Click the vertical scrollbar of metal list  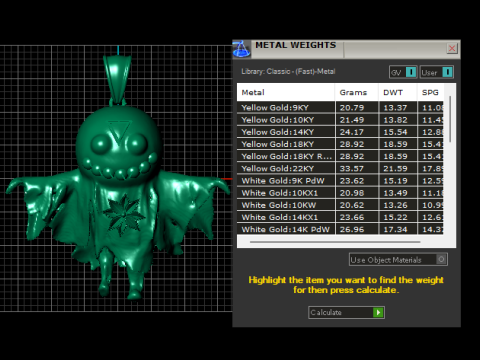450,119
